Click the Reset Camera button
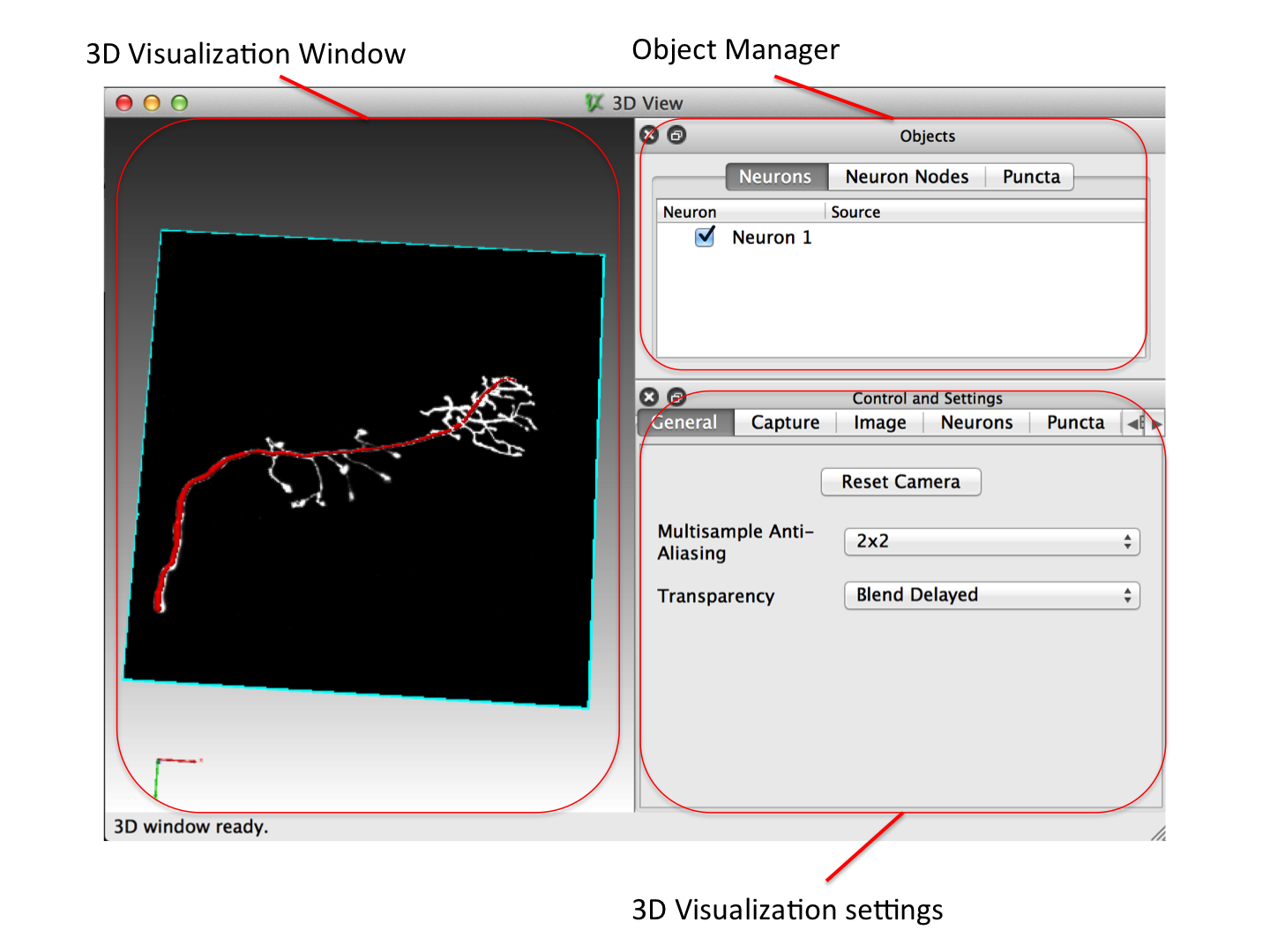1270x952 pixels. click(900, 482)
